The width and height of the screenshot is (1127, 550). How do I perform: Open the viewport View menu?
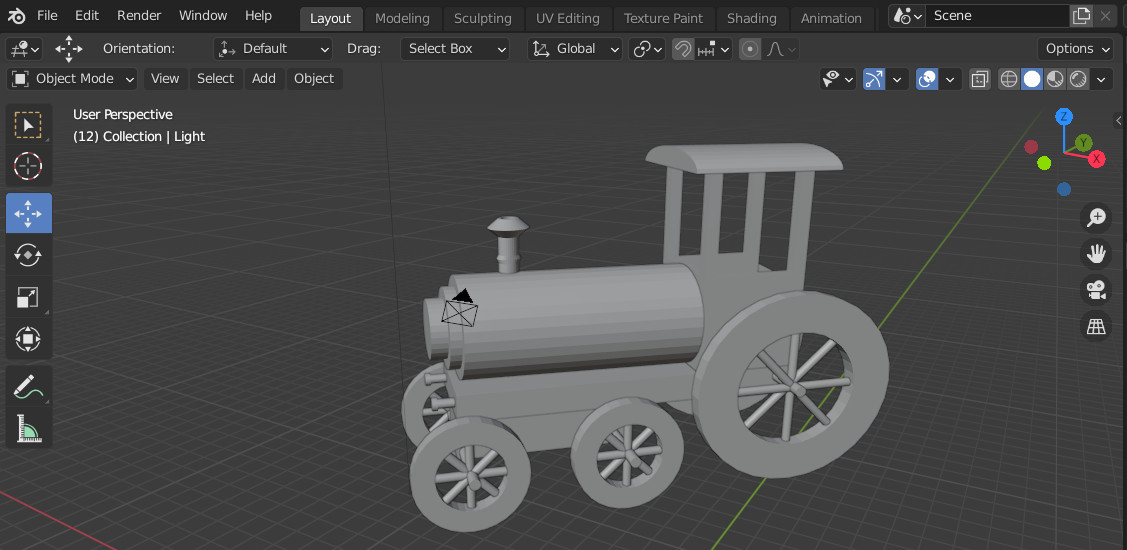[165, 79]
